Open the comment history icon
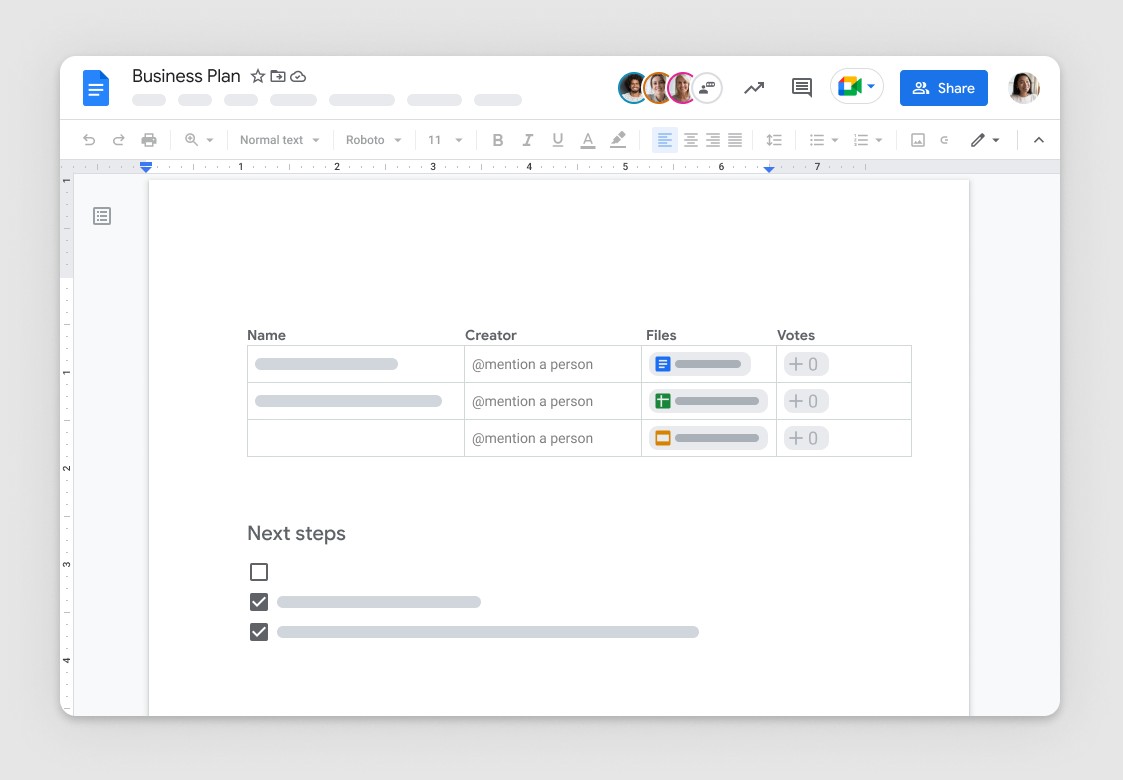Screen dimensions: 1123x780 click(x=801, y=88)
